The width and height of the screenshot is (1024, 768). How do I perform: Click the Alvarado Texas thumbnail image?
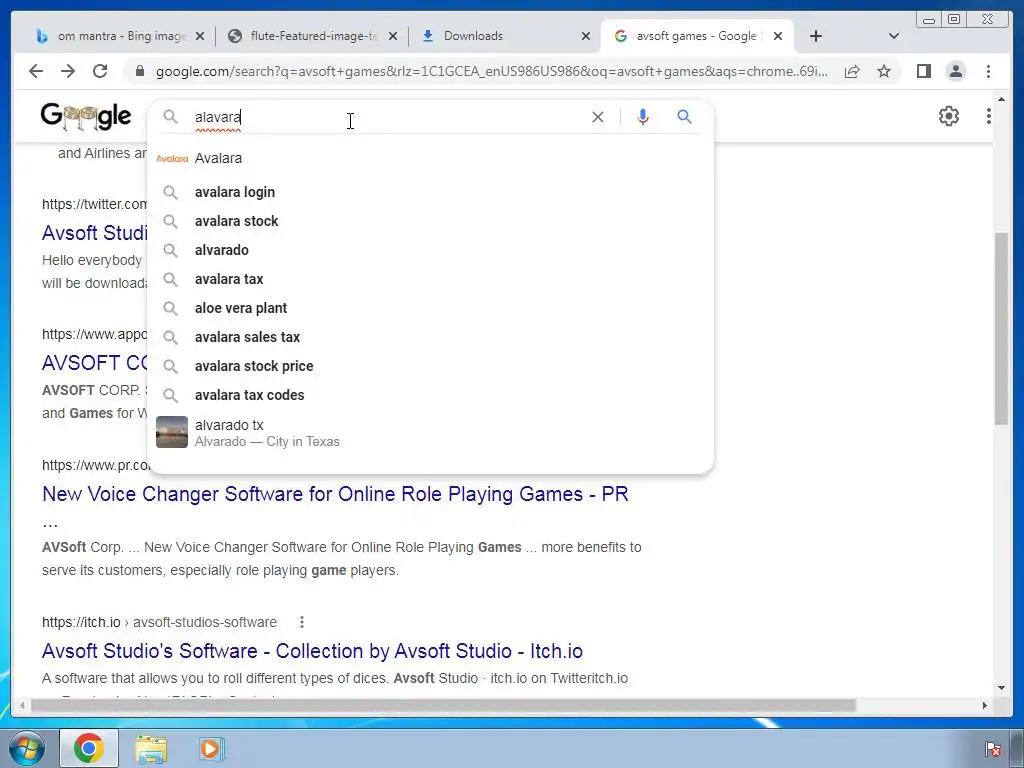[172, 432]
